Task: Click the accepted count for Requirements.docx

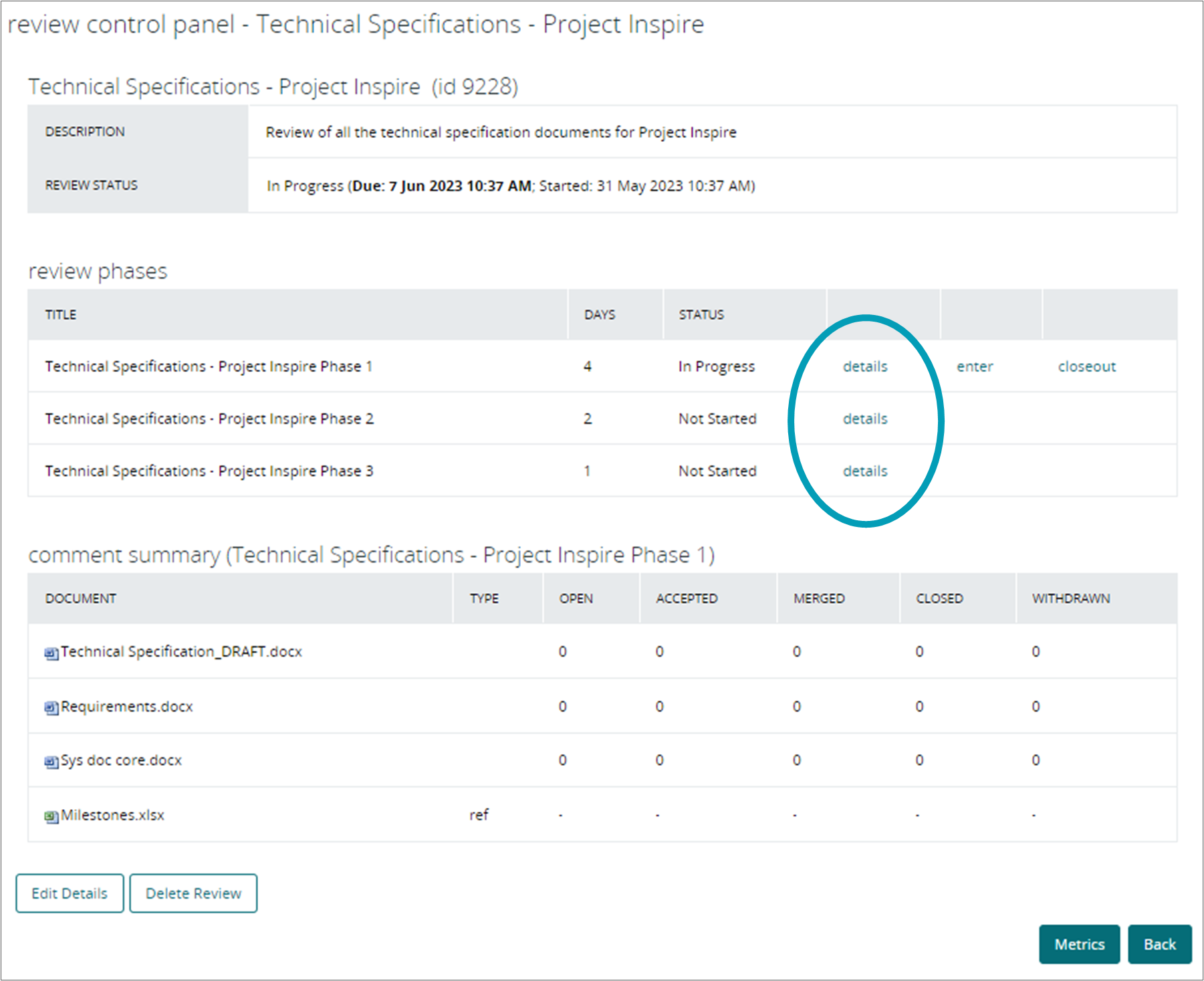Action: pyautogui.click(x=660, y=706)
